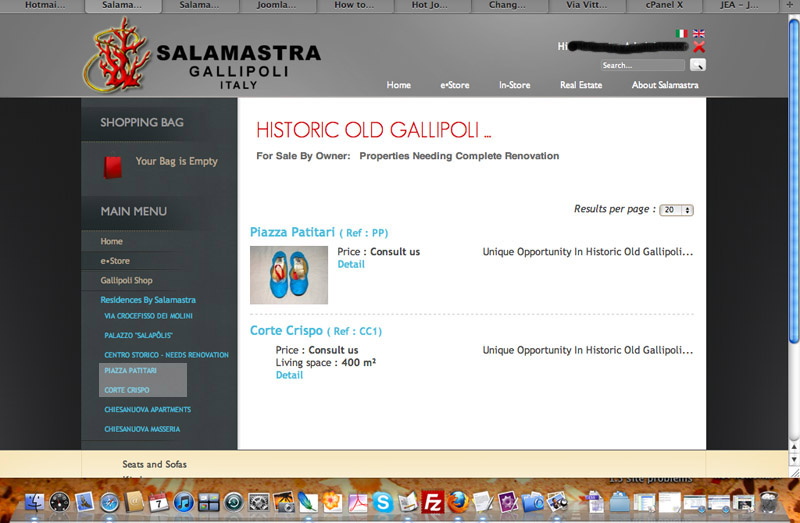The width and height of the screenshot is (800, 523).
Task: Open the blue feather quill app in dock
Action: coord(308,502)
